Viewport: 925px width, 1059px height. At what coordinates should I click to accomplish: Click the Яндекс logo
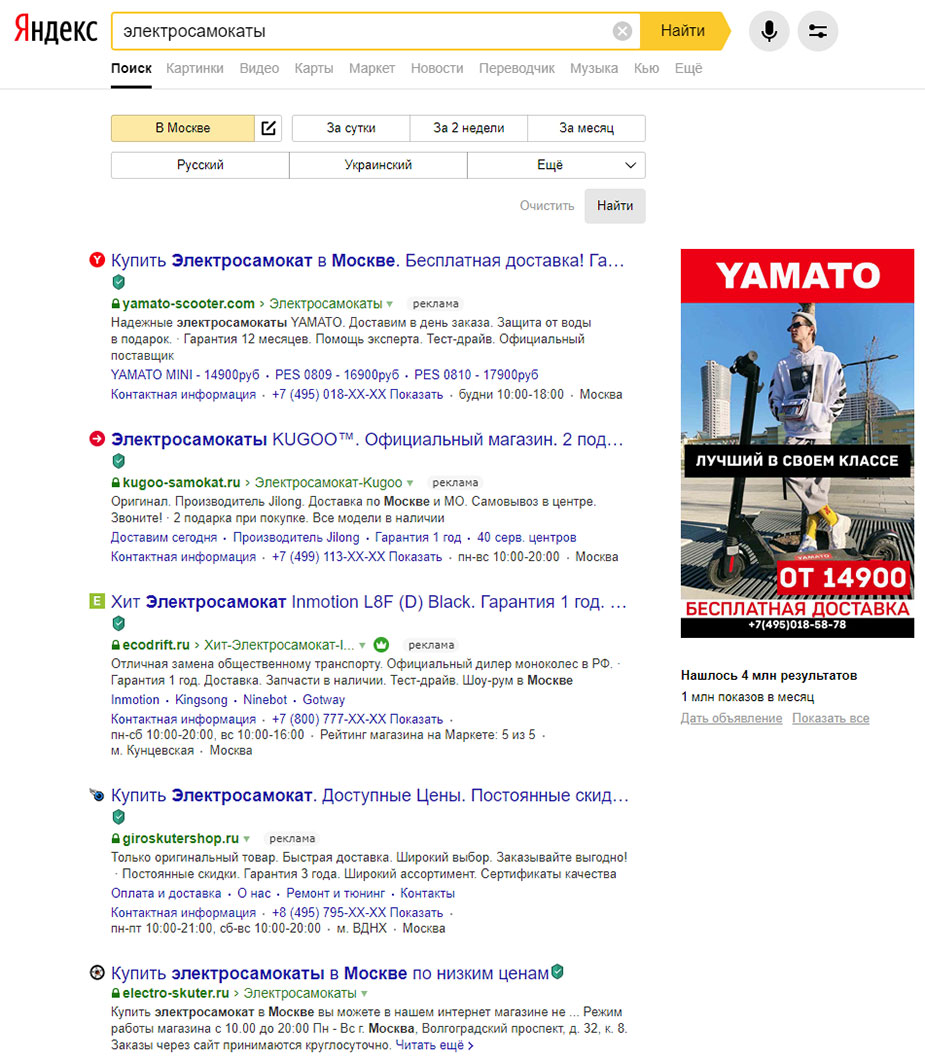[56, 30]
